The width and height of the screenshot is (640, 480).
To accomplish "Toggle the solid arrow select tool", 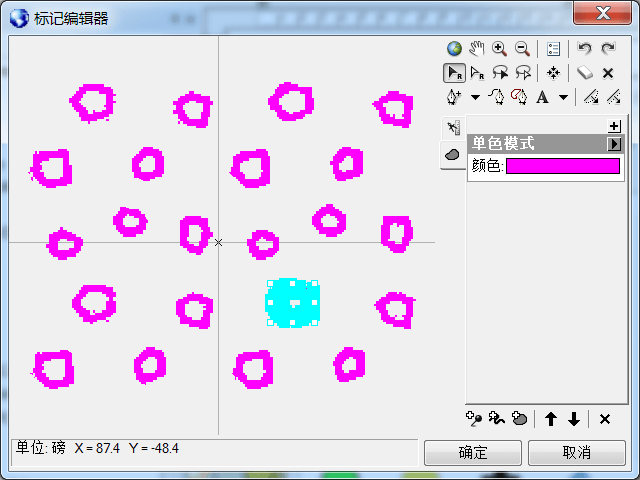I will 454,73.
